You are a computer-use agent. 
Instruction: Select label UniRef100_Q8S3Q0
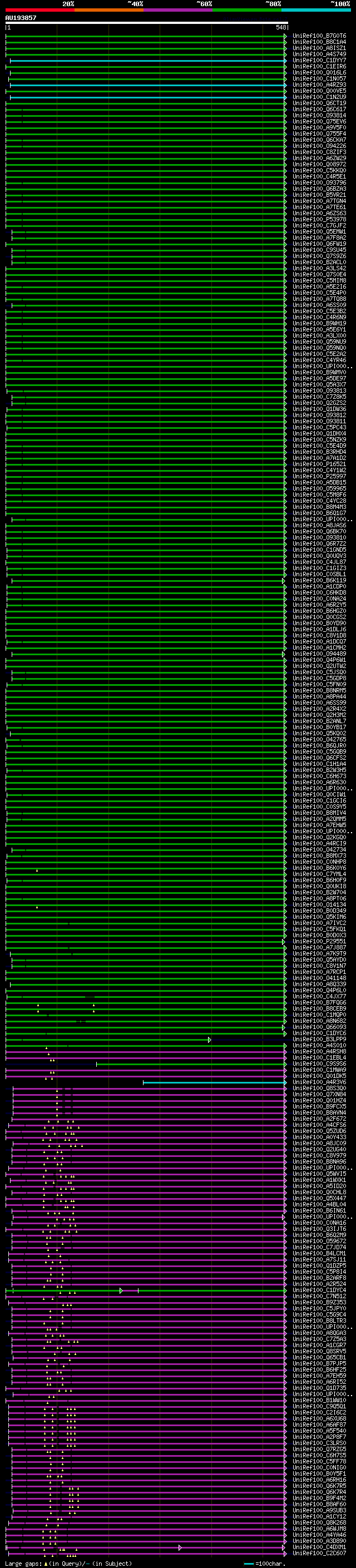[x=319, y=1089]
